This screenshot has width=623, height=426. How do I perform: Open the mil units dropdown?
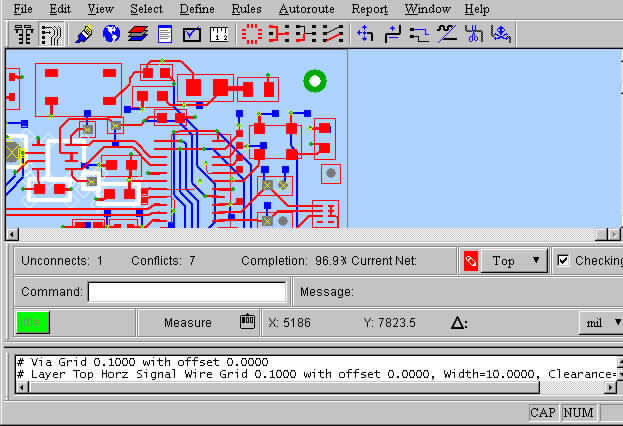pyautogui.click(x=601, y=323)
